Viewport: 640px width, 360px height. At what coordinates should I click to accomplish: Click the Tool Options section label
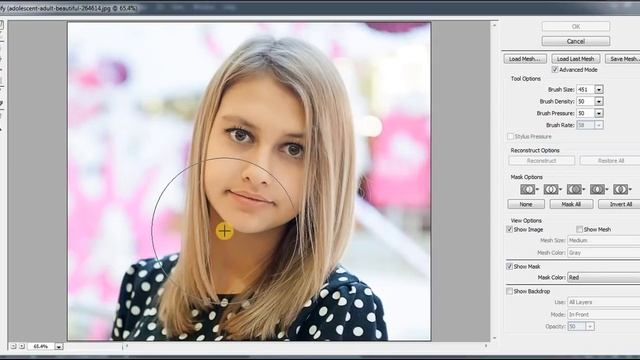(526, 78)
